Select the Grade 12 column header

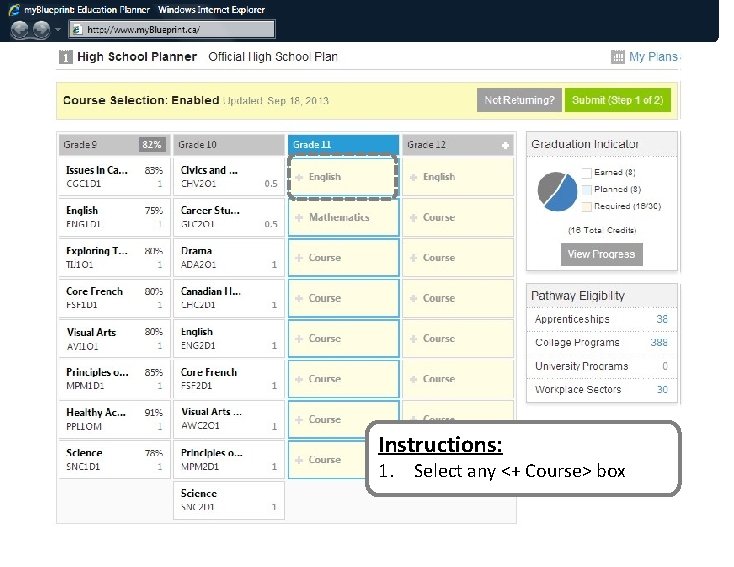[458, 145]
